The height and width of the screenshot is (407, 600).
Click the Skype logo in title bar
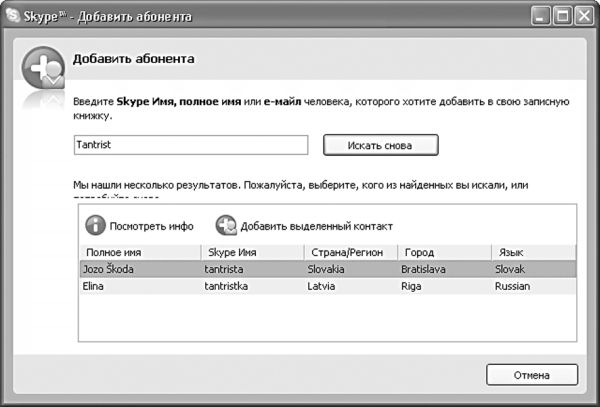(x=13, y=16)
